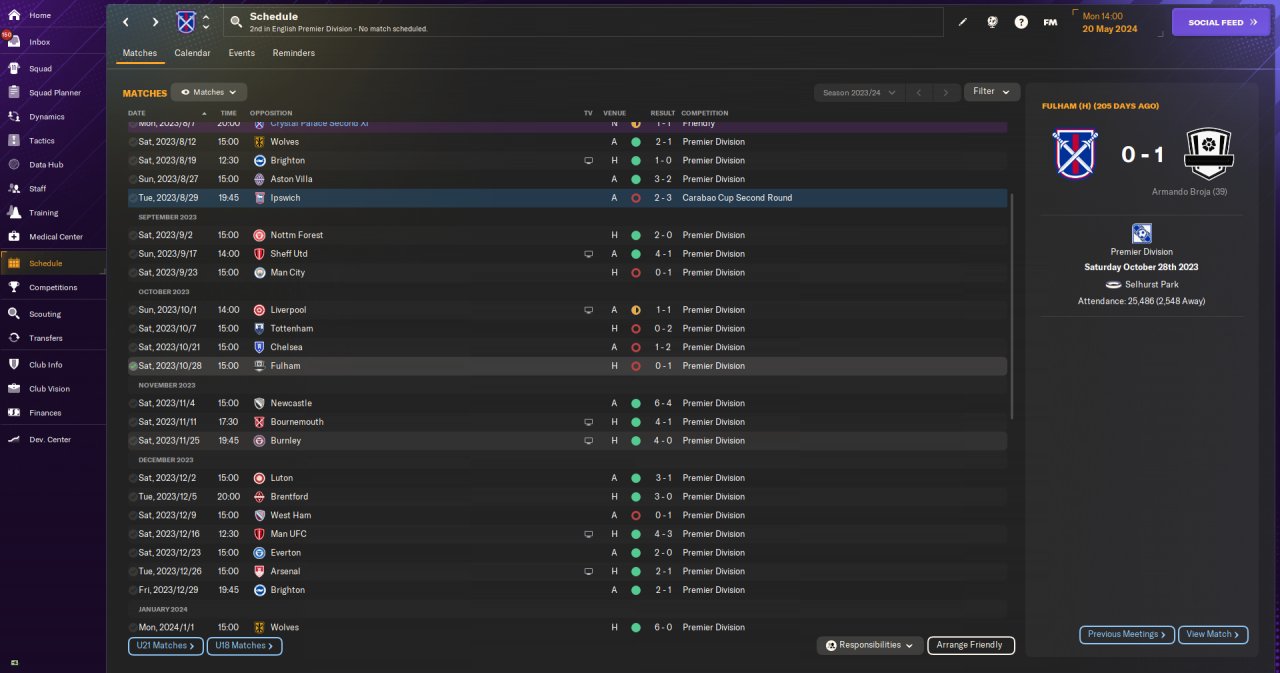Go to previous season arrow
The image size is (1280, 673).
point(918,92)
